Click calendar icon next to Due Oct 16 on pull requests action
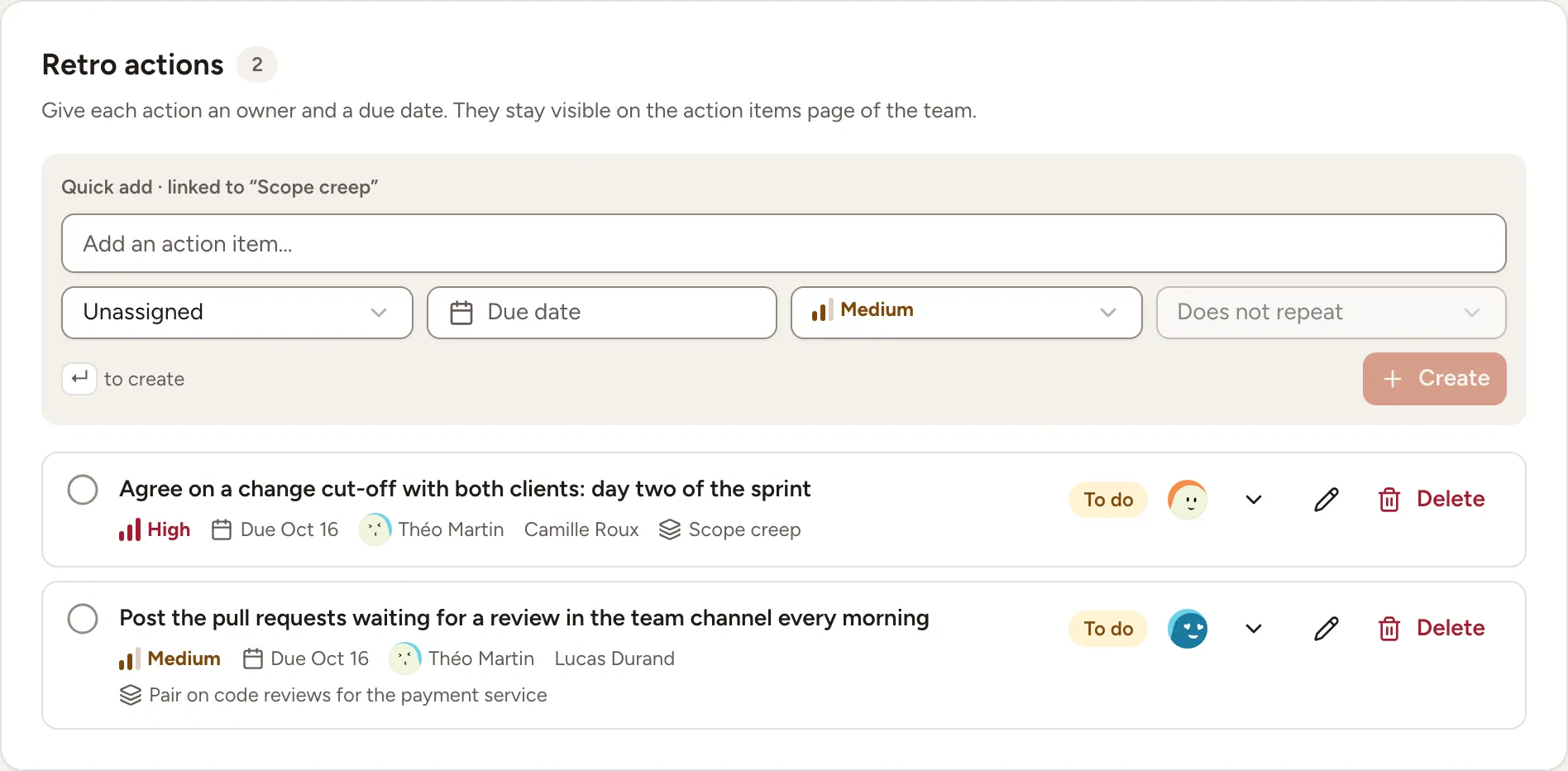Viewport: 1568px width, 771px height. (x=252, y=658)
